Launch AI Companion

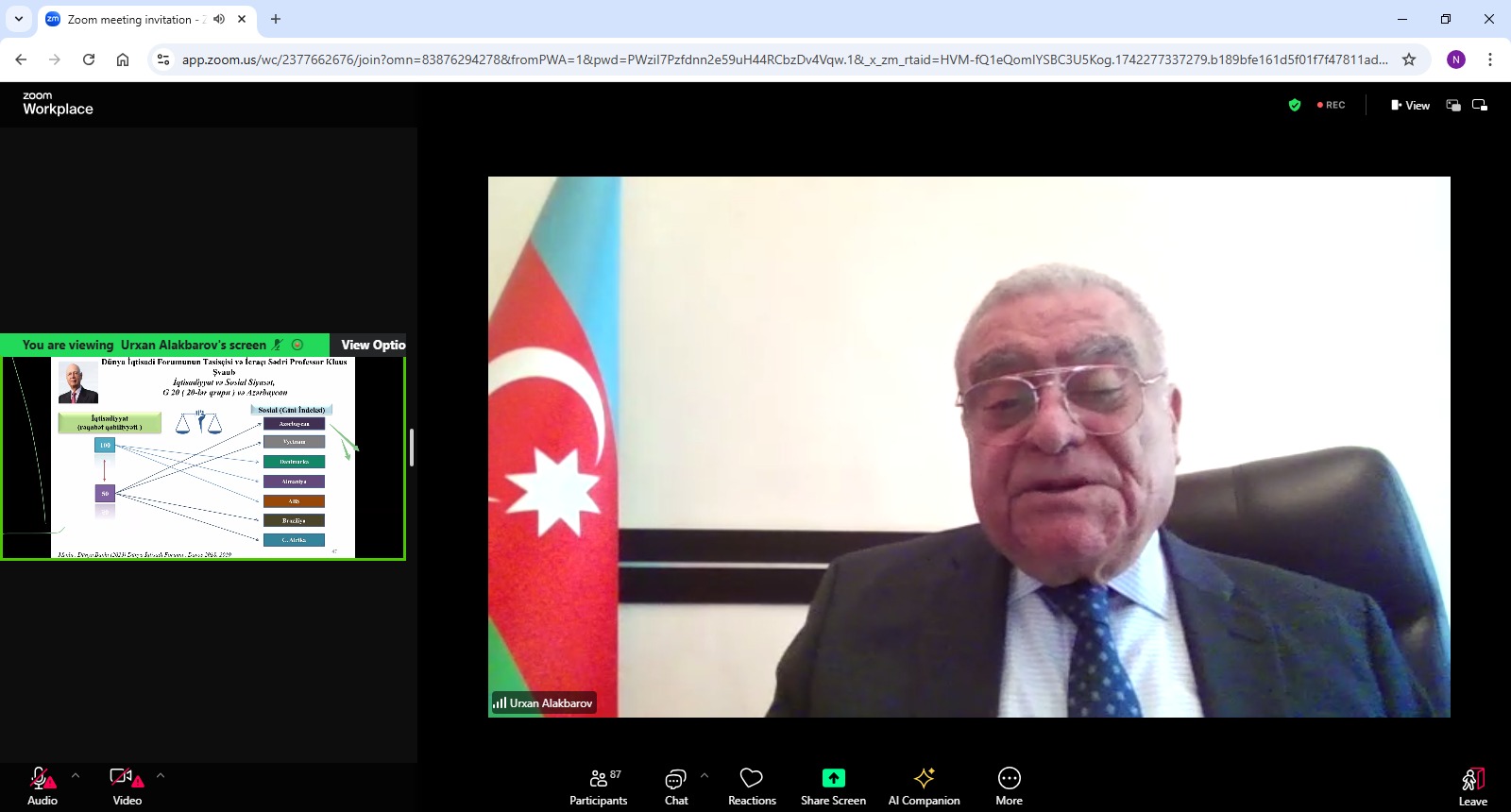(924, 787)
